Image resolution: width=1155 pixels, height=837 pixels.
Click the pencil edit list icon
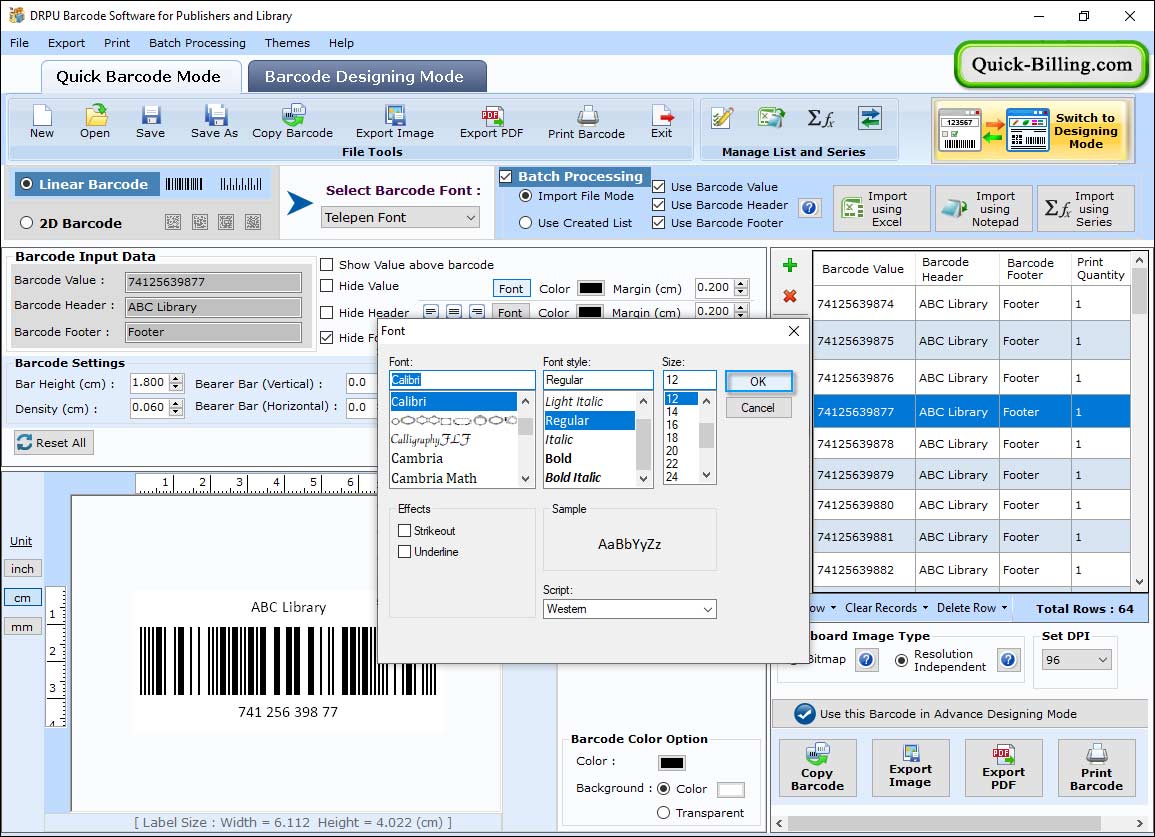point(722,118)
